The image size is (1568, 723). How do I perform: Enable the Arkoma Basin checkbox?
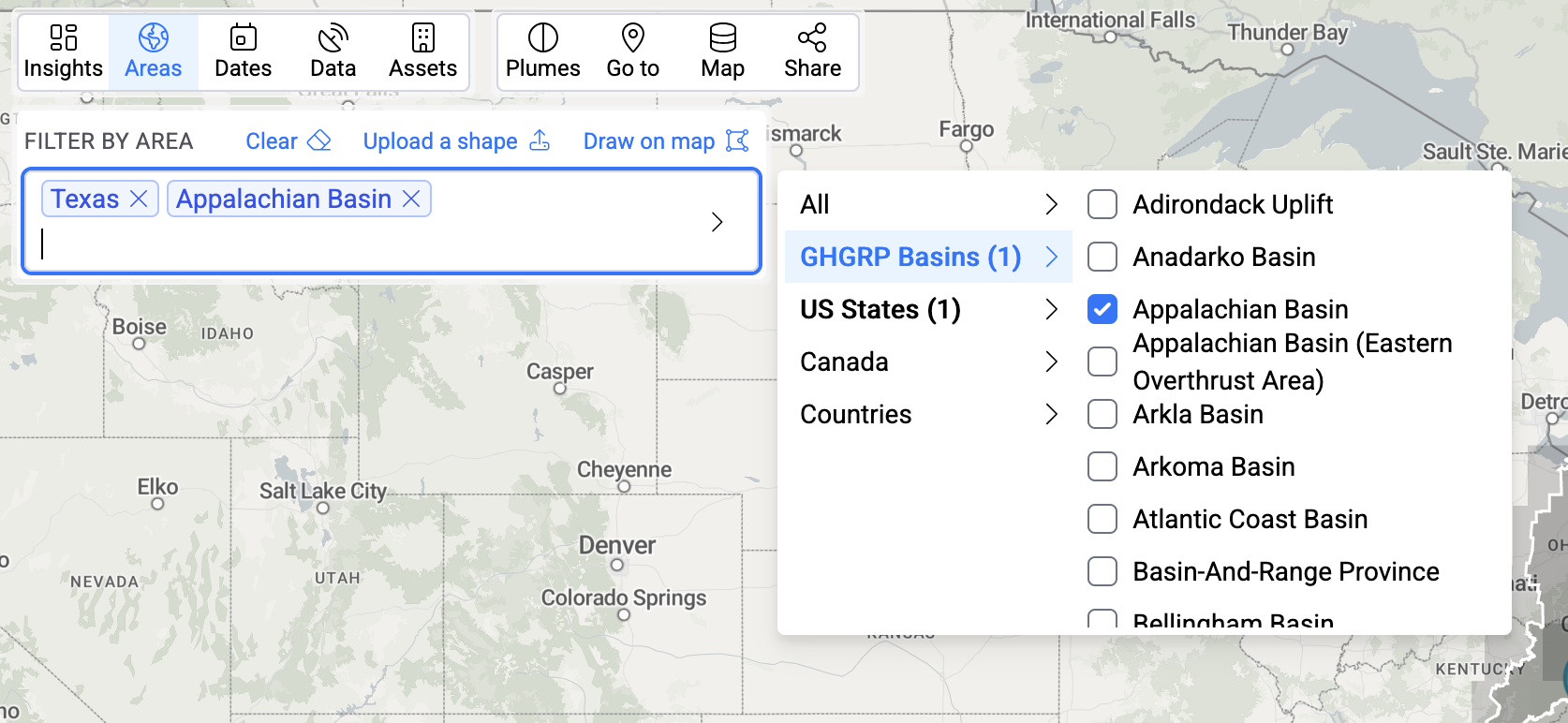click(x=1102, y=466)
